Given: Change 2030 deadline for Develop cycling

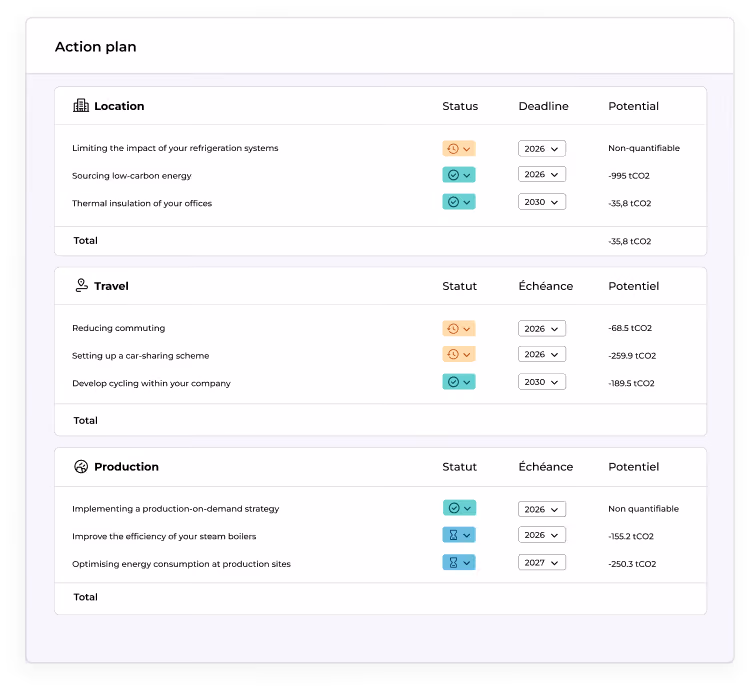Looking at the screenshot, I should [542, 382].
